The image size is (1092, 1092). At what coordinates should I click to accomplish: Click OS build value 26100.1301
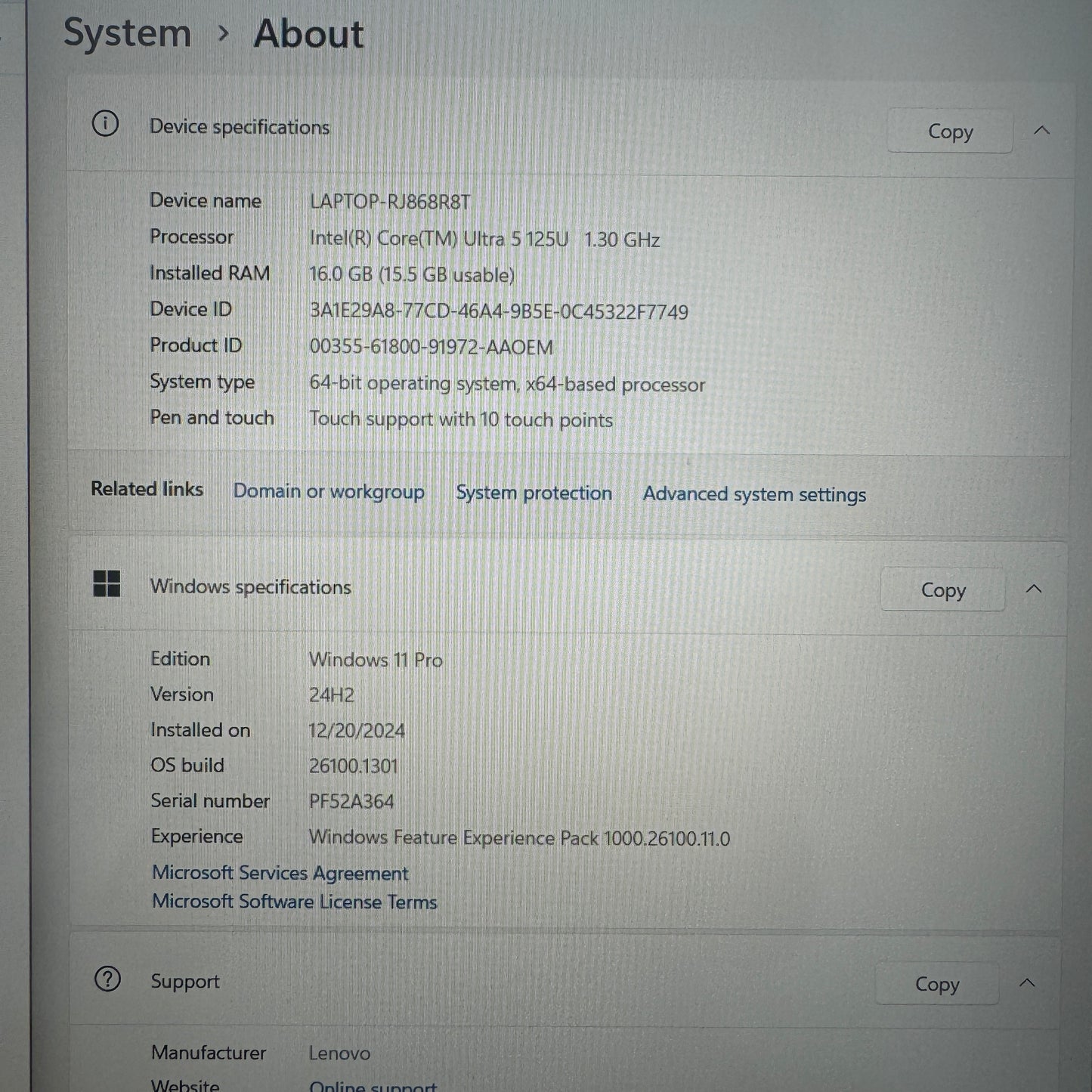click(353, 766)
